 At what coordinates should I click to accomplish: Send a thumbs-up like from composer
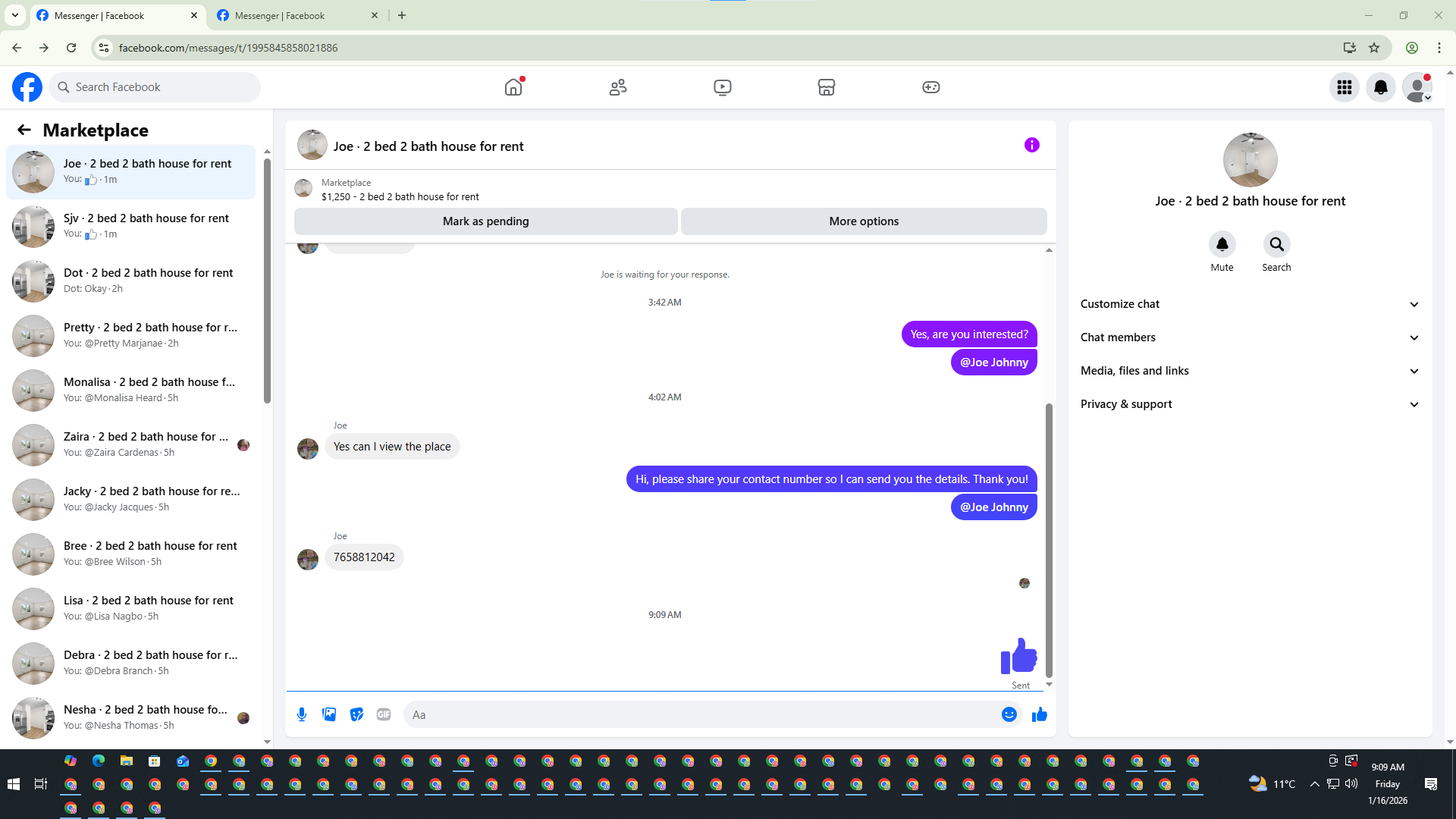1039,714
